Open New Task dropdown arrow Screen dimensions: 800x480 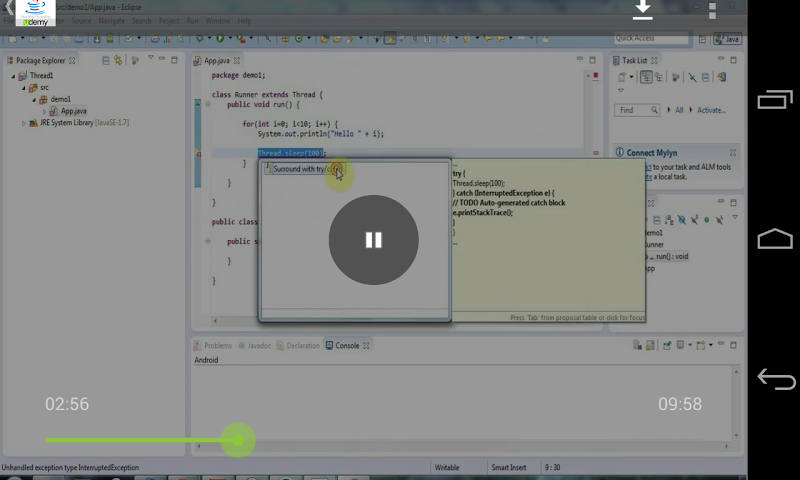[x=632, y=77]
